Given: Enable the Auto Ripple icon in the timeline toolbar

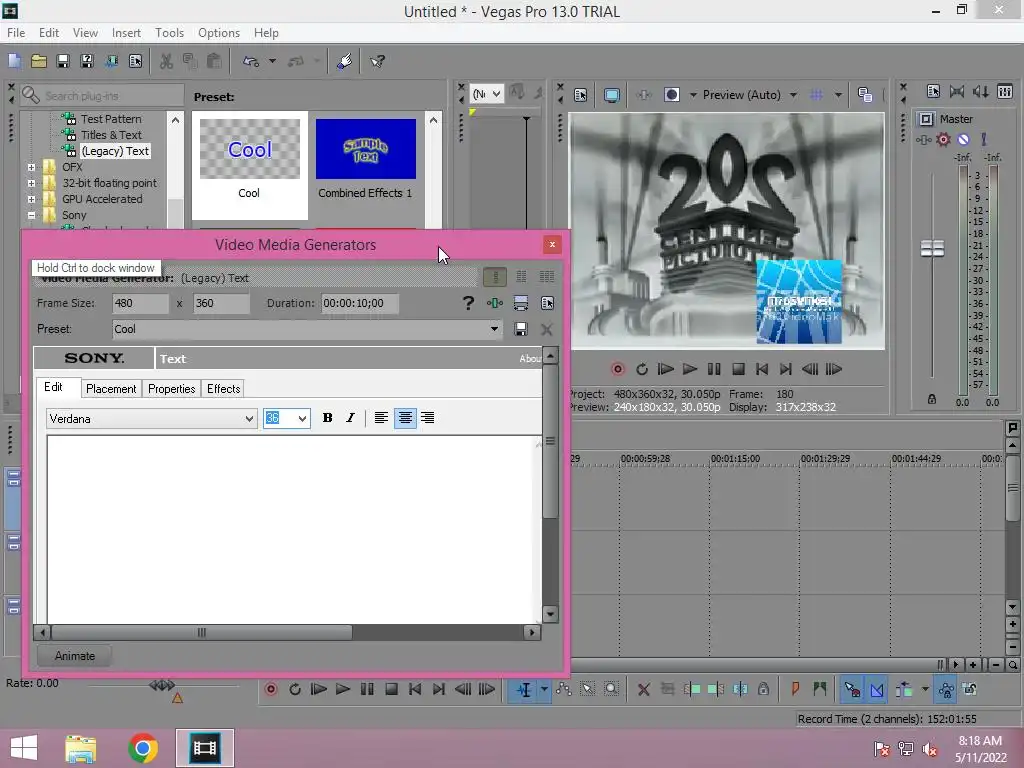Looking at the screenshot, I should point(903,690).
